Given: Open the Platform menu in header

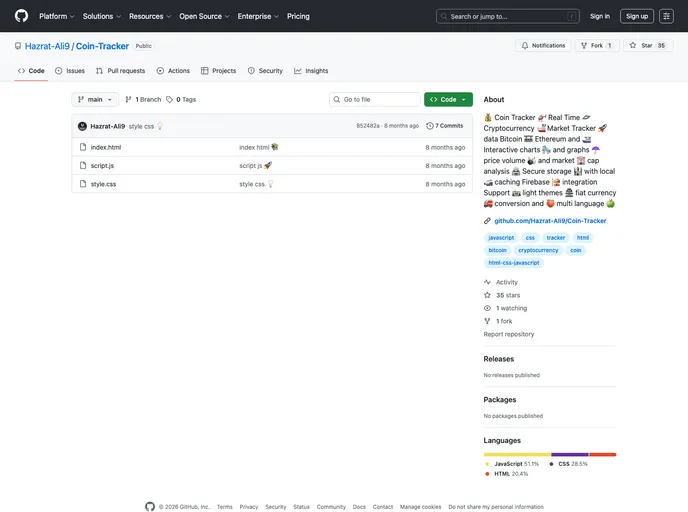Looking at the screenshot, I should coord(56,16).
